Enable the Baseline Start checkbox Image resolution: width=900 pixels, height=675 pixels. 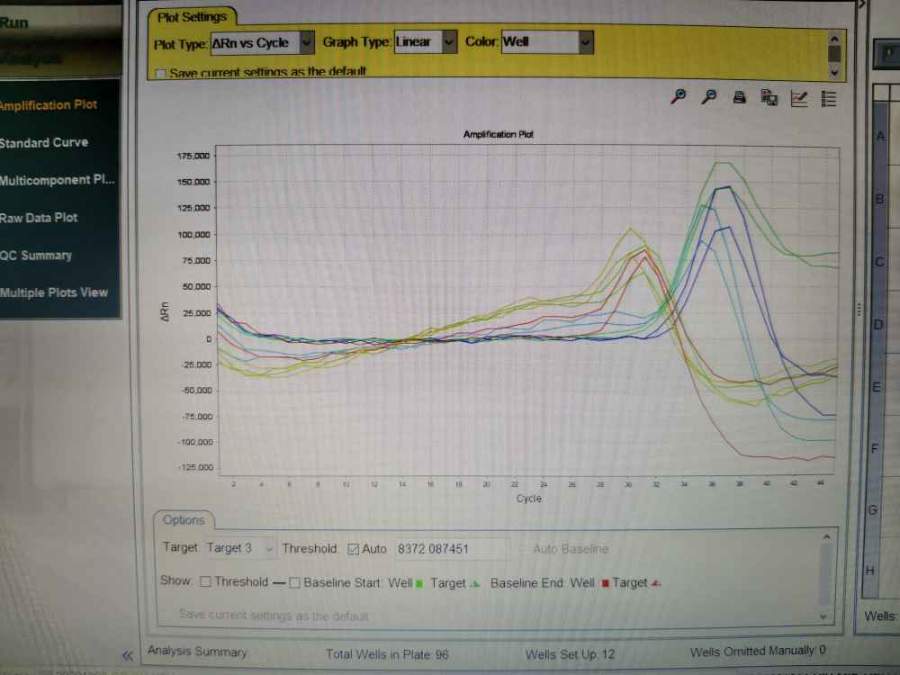coord(295,582)
